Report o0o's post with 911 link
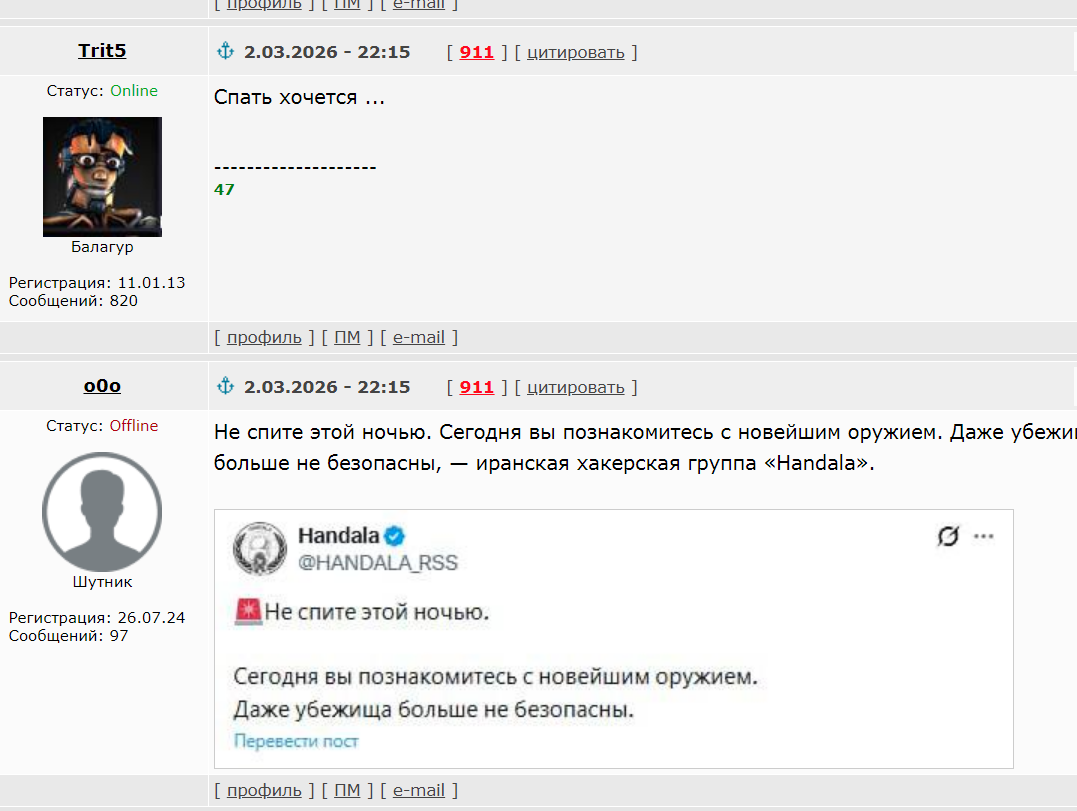Screen dimensions: 1077x811 click(477, 387)
